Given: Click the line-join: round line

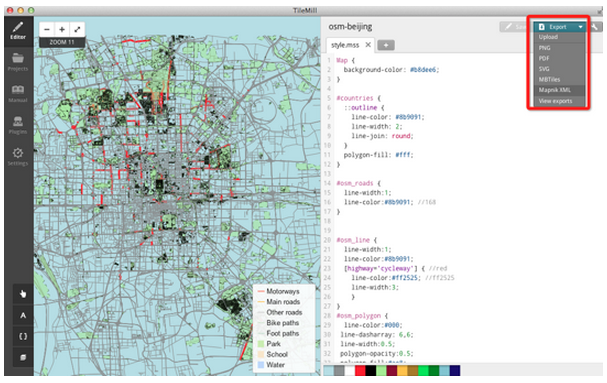Looking at the screenshot, I should tap(382, 136).
